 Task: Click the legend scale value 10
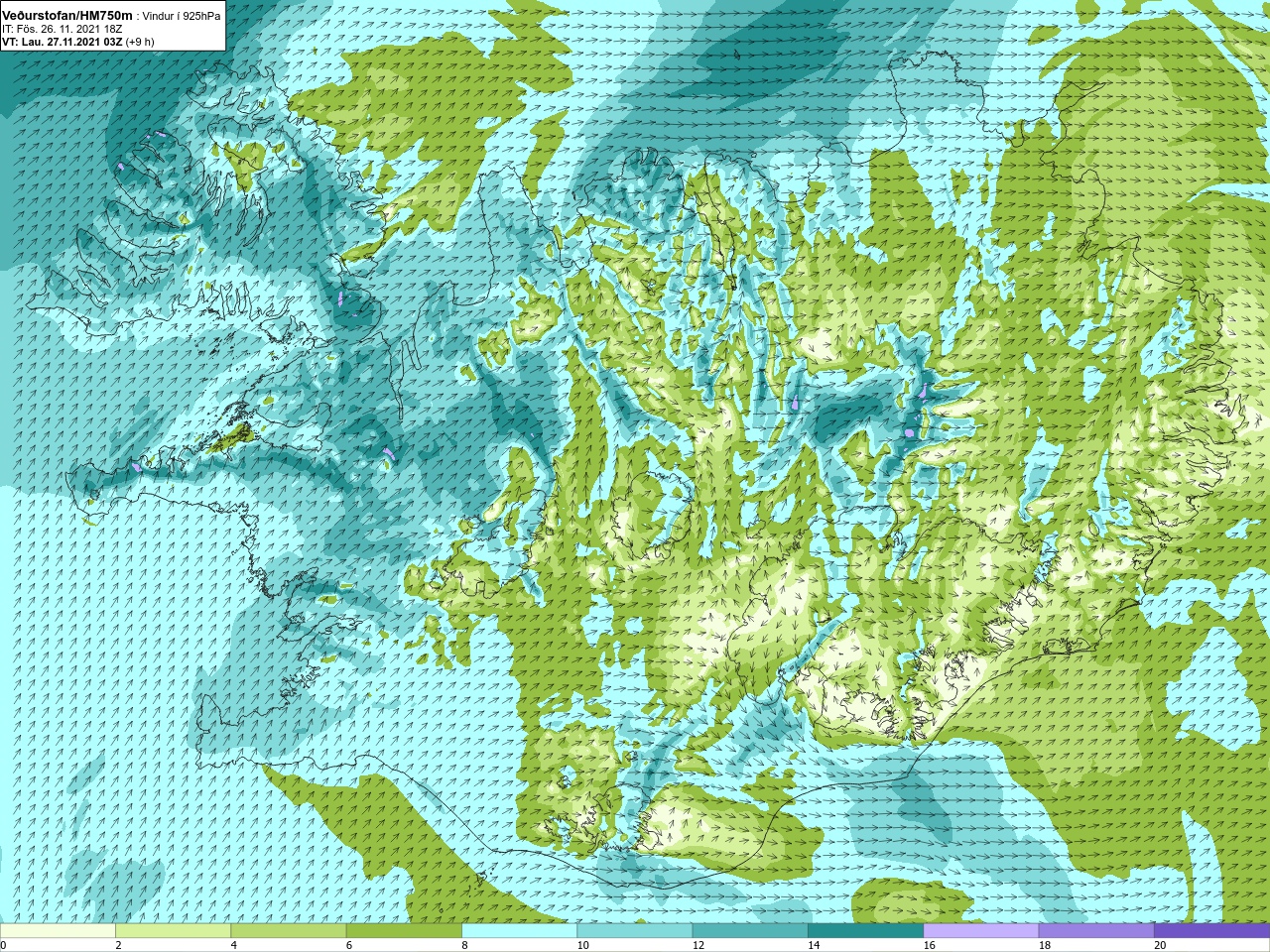582,945
